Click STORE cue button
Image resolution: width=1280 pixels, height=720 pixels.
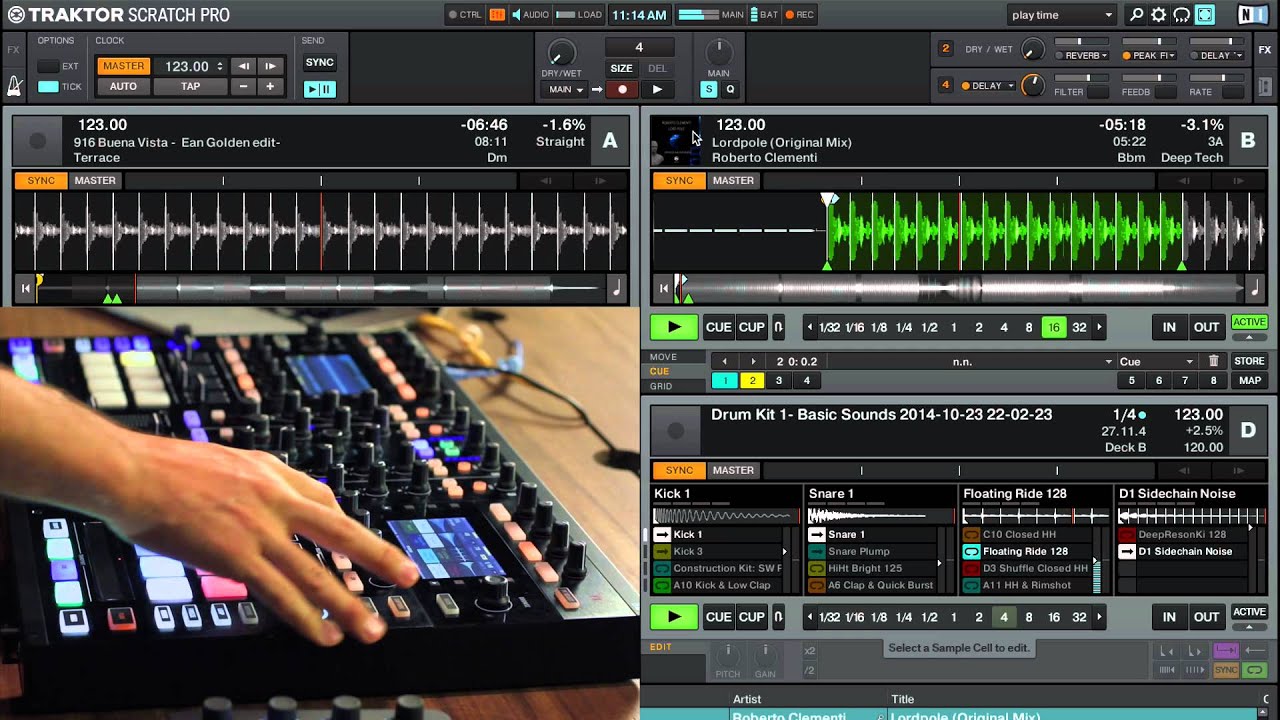pyautogui.click(x=1249, y=361)
